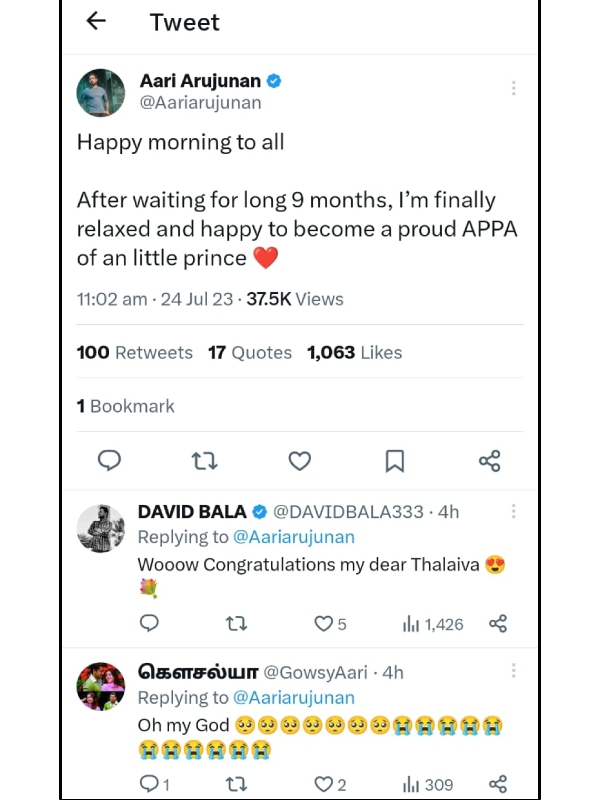Reply to Aari Arujunan's main tweet
This screenshot has height=800, width=600.
point(109,460)
